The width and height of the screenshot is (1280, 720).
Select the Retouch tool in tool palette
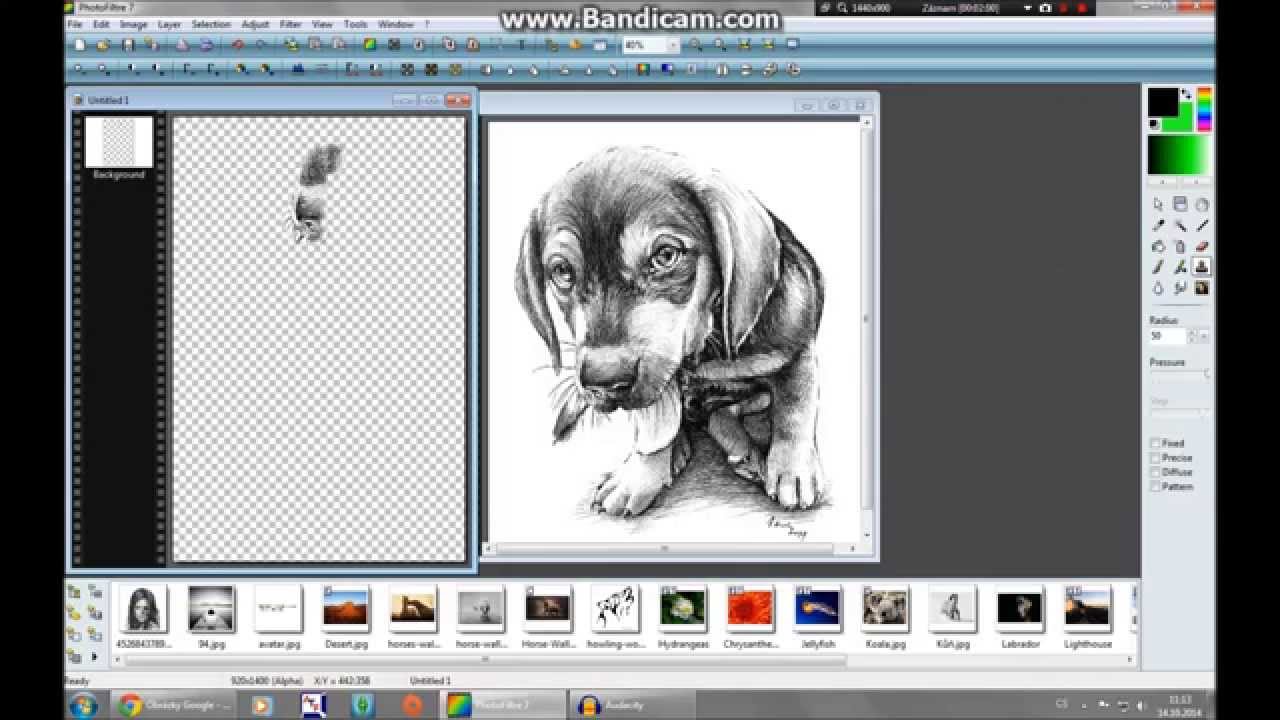click(1202, 288)
